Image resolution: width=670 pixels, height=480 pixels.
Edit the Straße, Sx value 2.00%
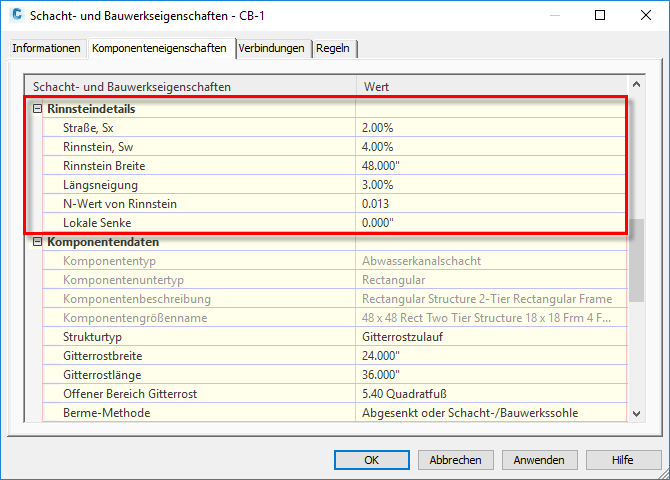[491, 128]
